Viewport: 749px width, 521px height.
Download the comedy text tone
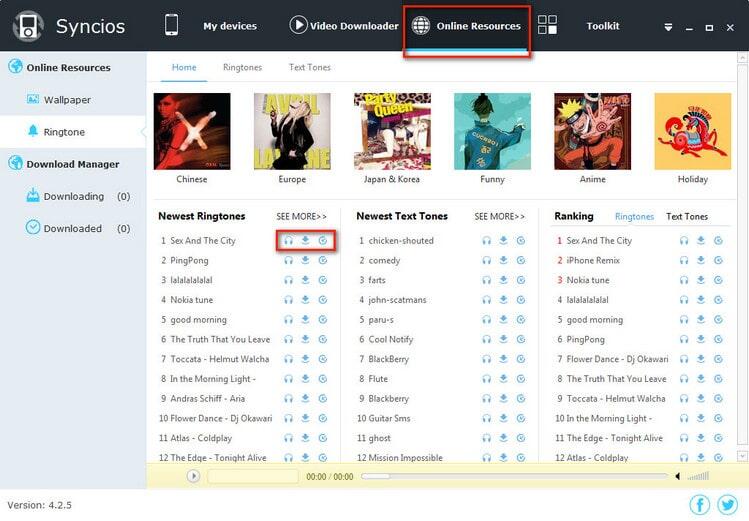[503, 260]
